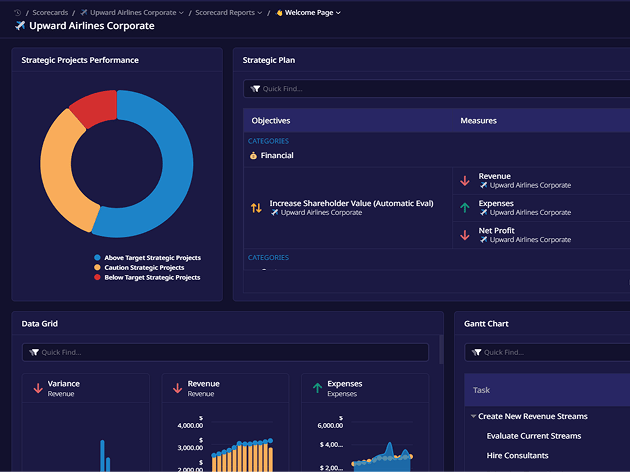Open the Expenses measure in Strategic Plan
This screenshot has width=630, height=472.
pyautogui.click(x=496, y=203)
